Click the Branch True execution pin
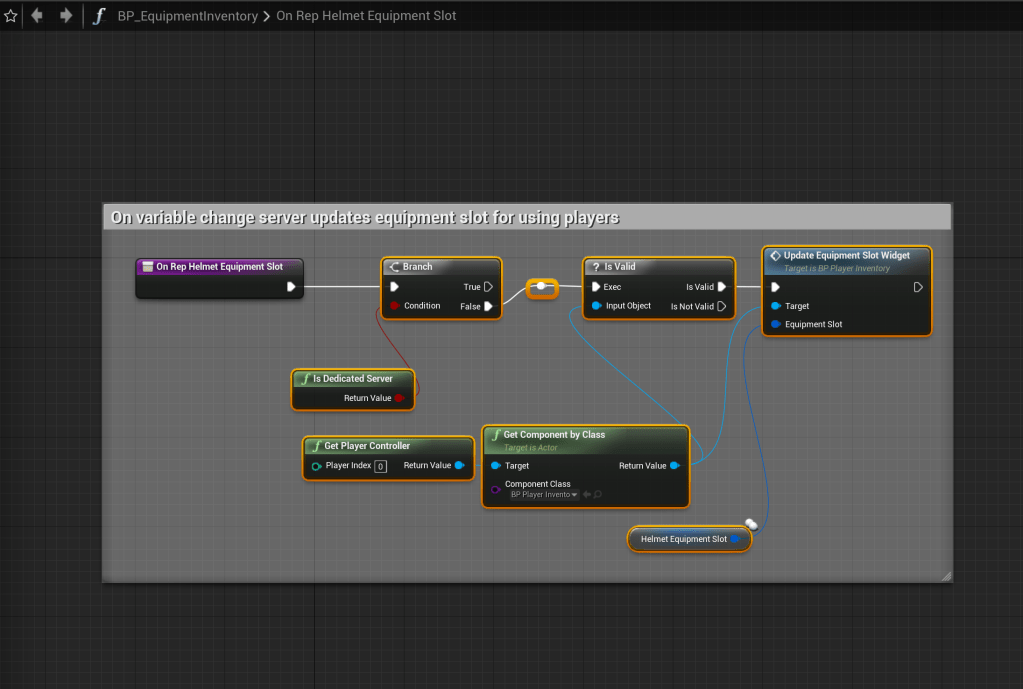 pos(488,287)
